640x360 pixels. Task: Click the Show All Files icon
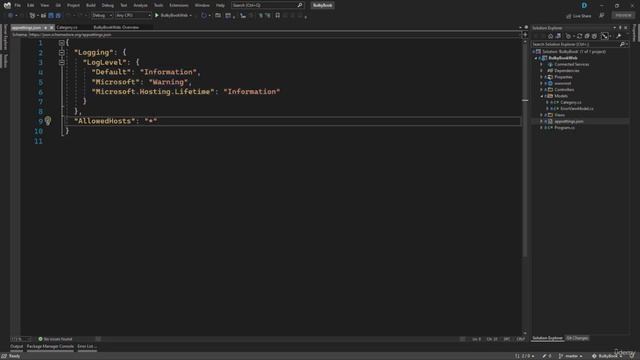pos(594,36)
